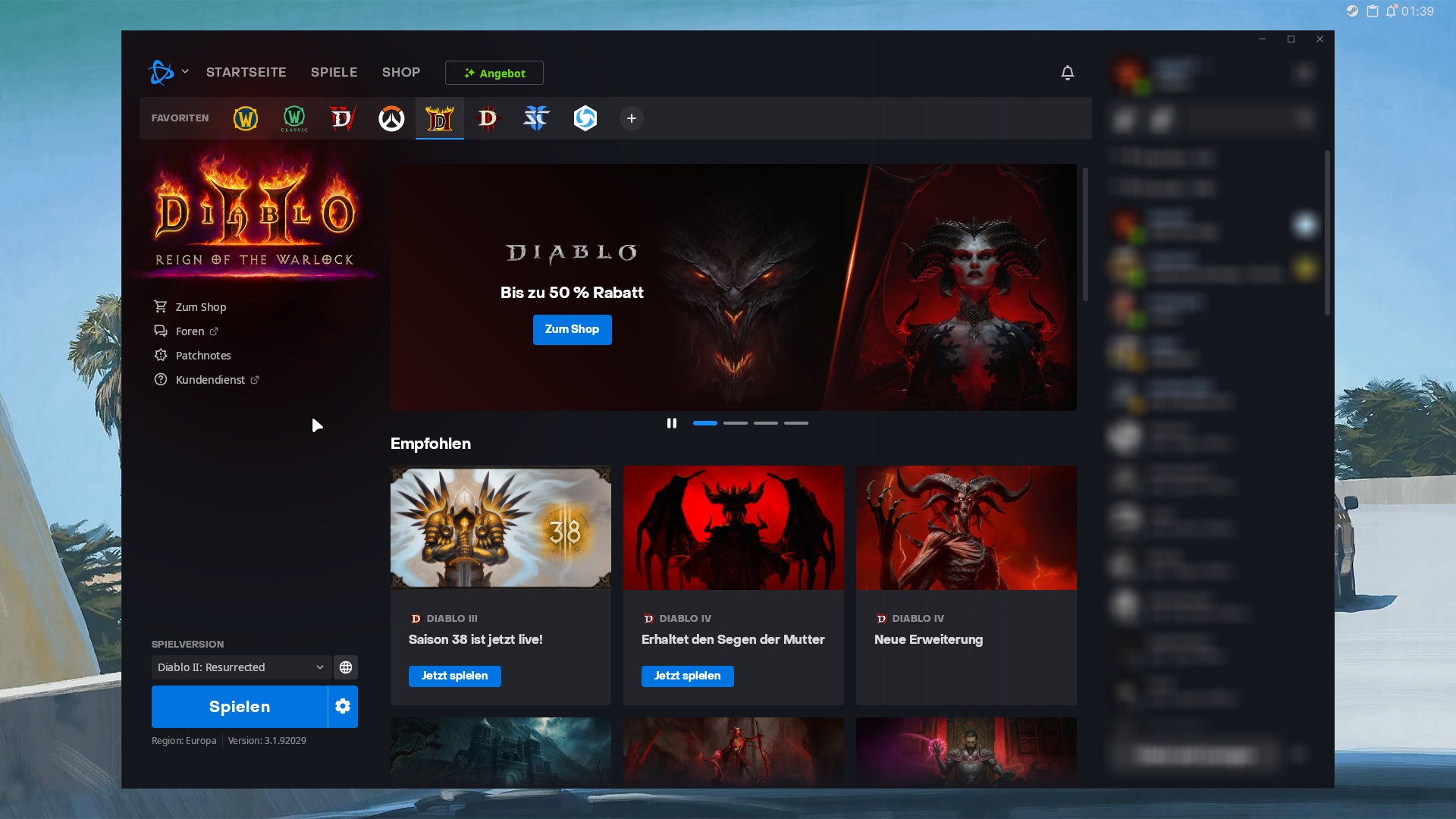Open Diablo IV favorite icon
Screen dimensions: 1456x819
point(342,118)
